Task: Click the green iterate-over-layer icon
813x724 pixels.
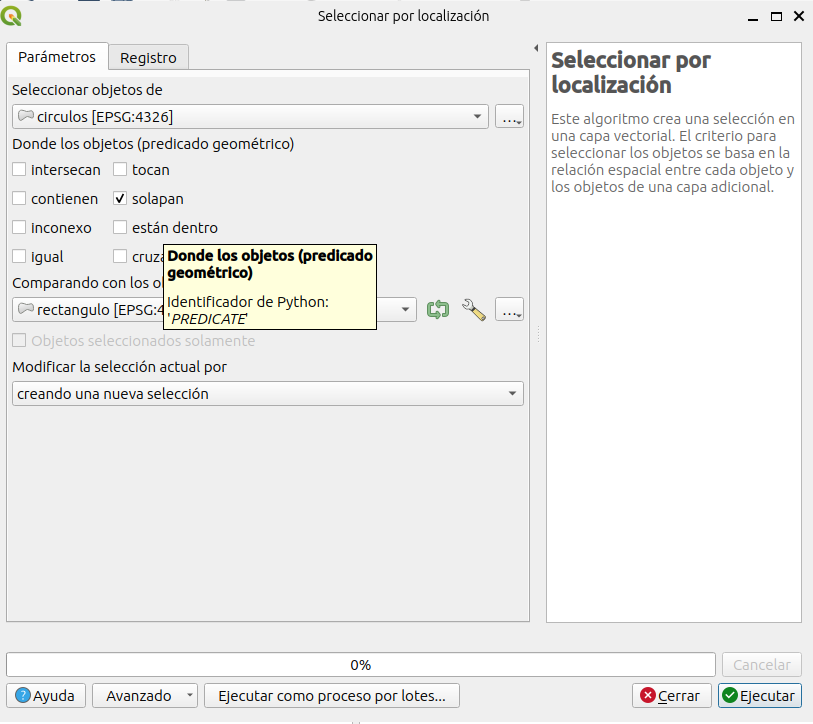Action: pos(438,310)
